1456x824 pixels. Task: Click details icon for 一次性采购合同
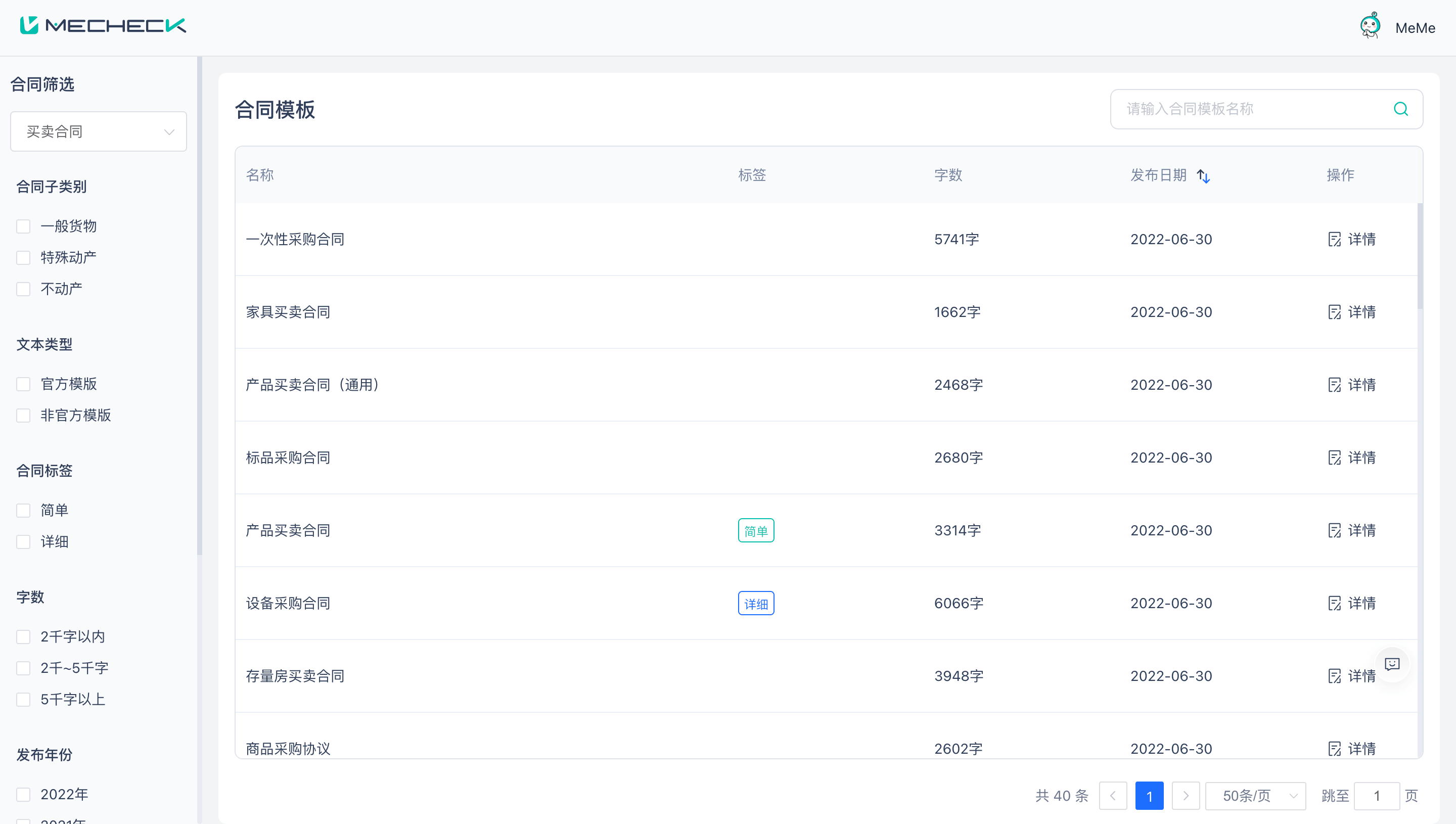(1334, 240)
